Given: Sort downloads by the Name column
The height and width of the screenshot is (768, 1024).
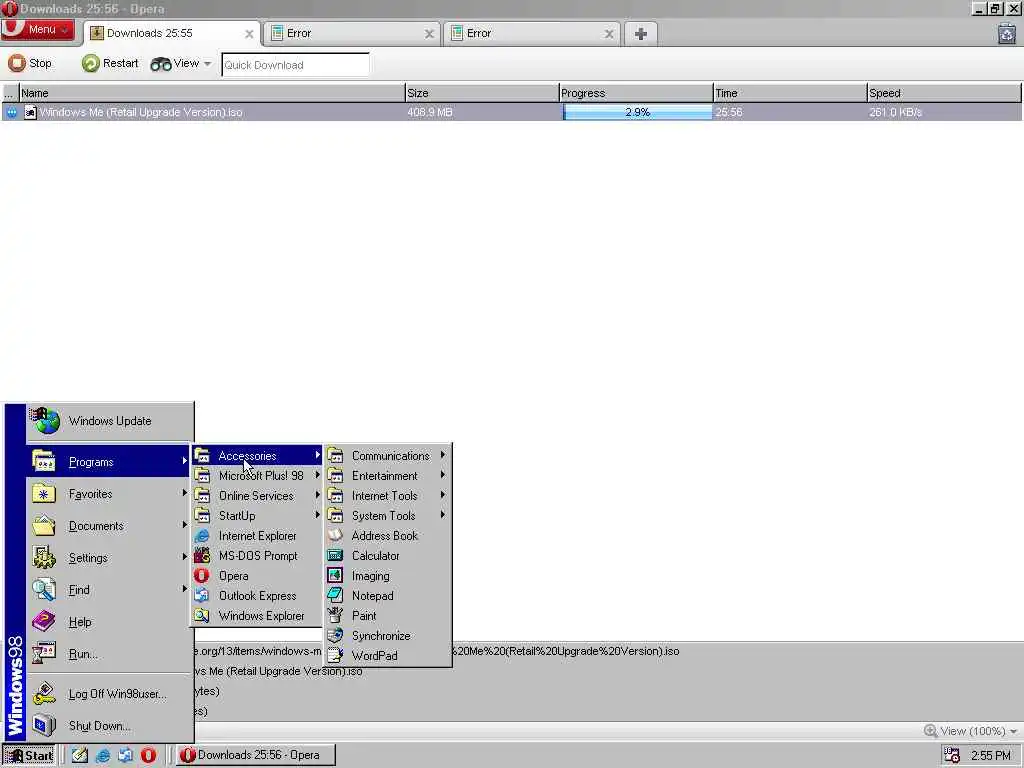Looking at the screenshot, I should [212, 93].
